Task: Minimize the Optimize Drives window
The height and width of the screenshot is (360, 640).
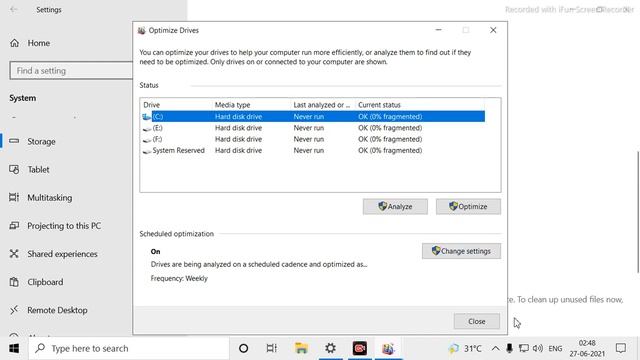Action: (x=439, y=30)
